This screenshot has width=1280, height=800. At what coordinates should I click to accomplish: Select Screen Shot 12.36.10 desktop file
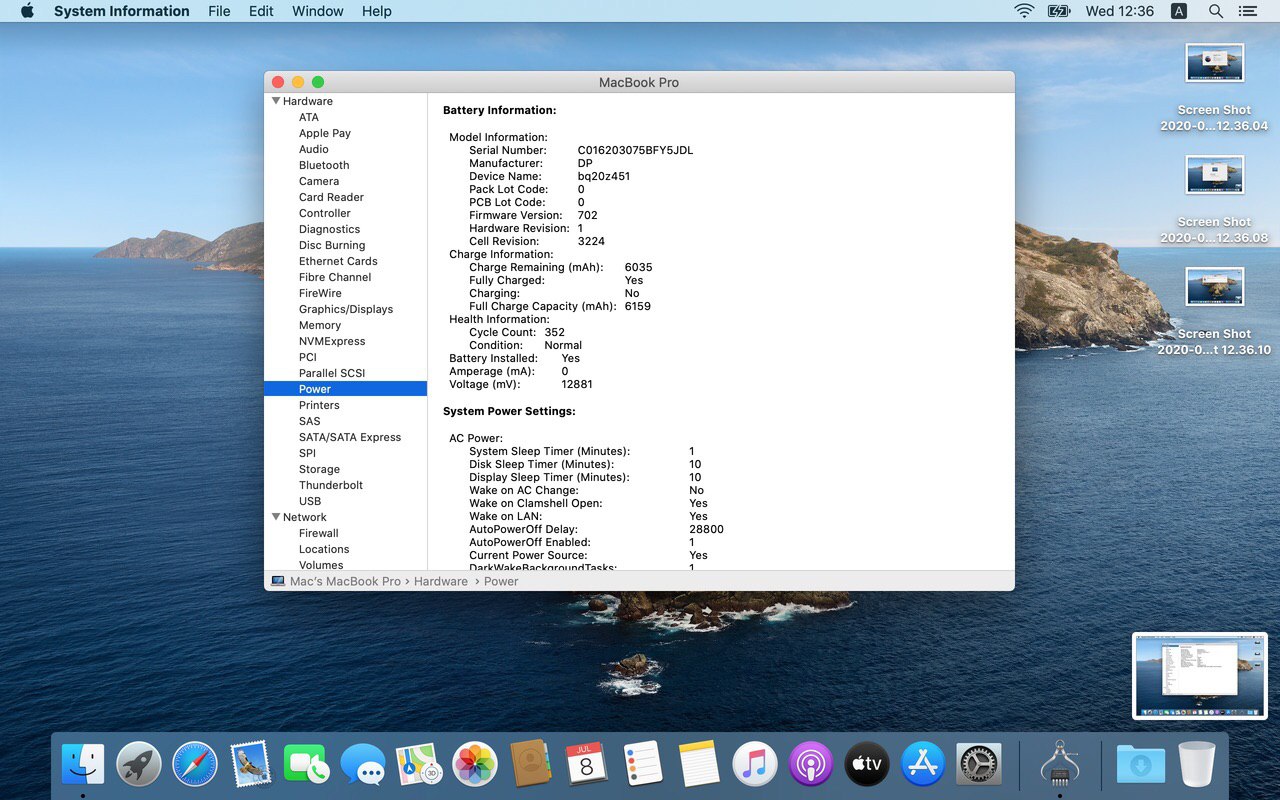coord(1214,312)
